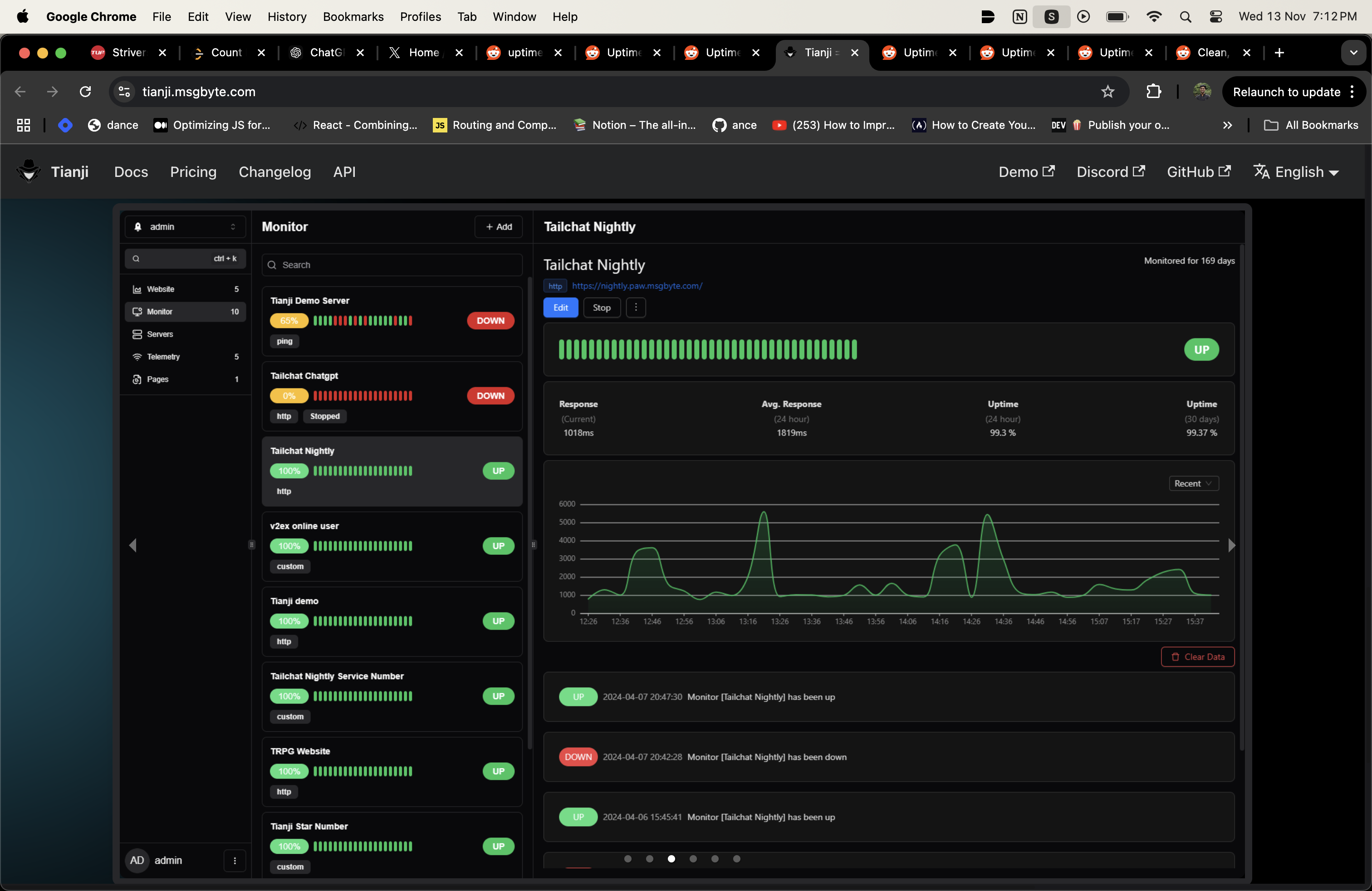Screen dimensions: 1372x891
Task: Open the nightly.paw.msgbyte.com link
Action: click(637, 286)
